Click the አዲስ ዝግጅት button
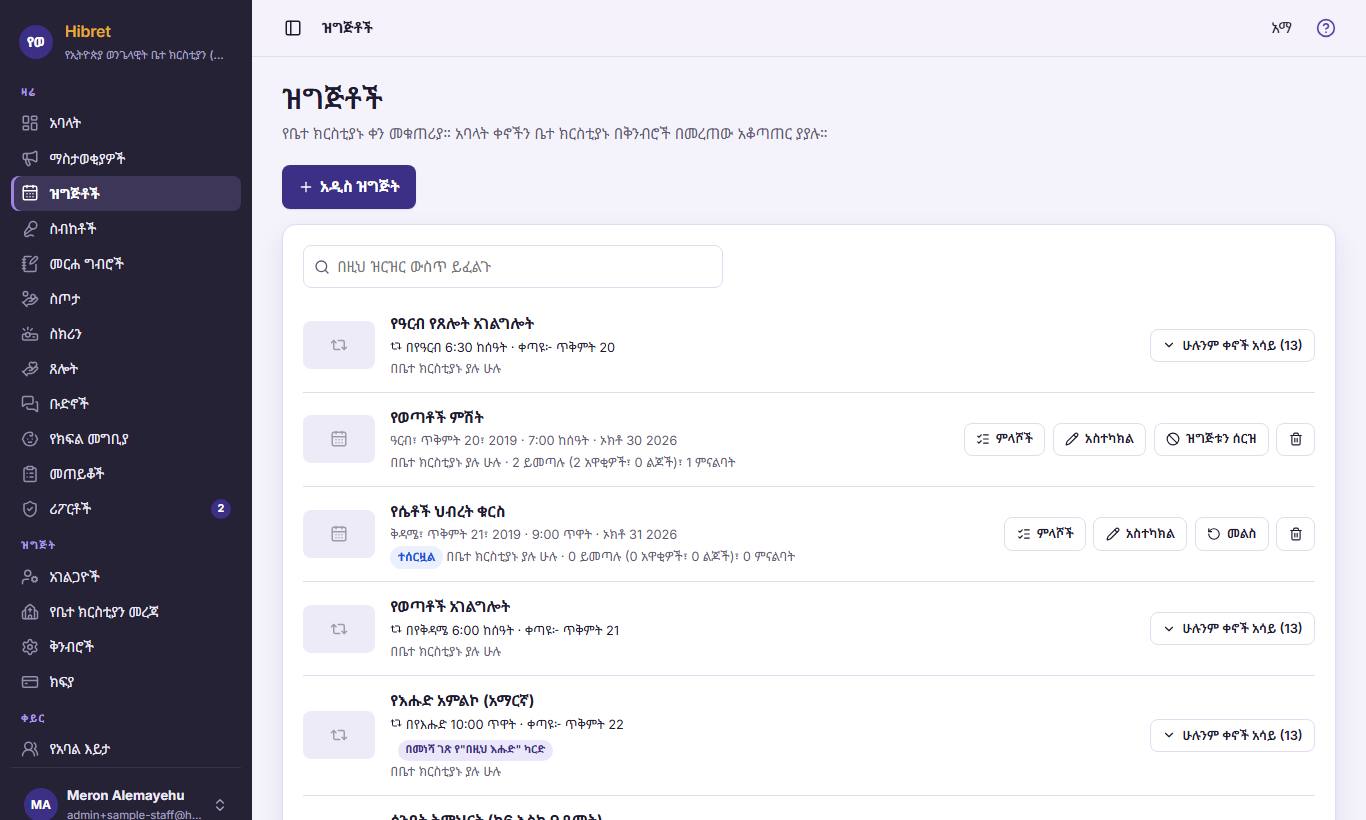 pyautogui.click(x=349, y=187)
